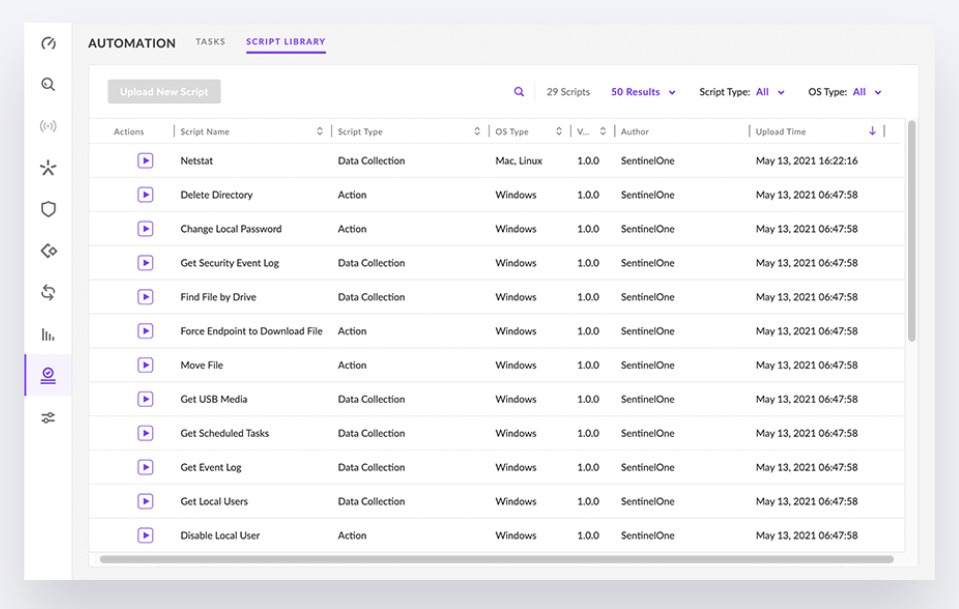Run the Move File script

click(145, 365)
